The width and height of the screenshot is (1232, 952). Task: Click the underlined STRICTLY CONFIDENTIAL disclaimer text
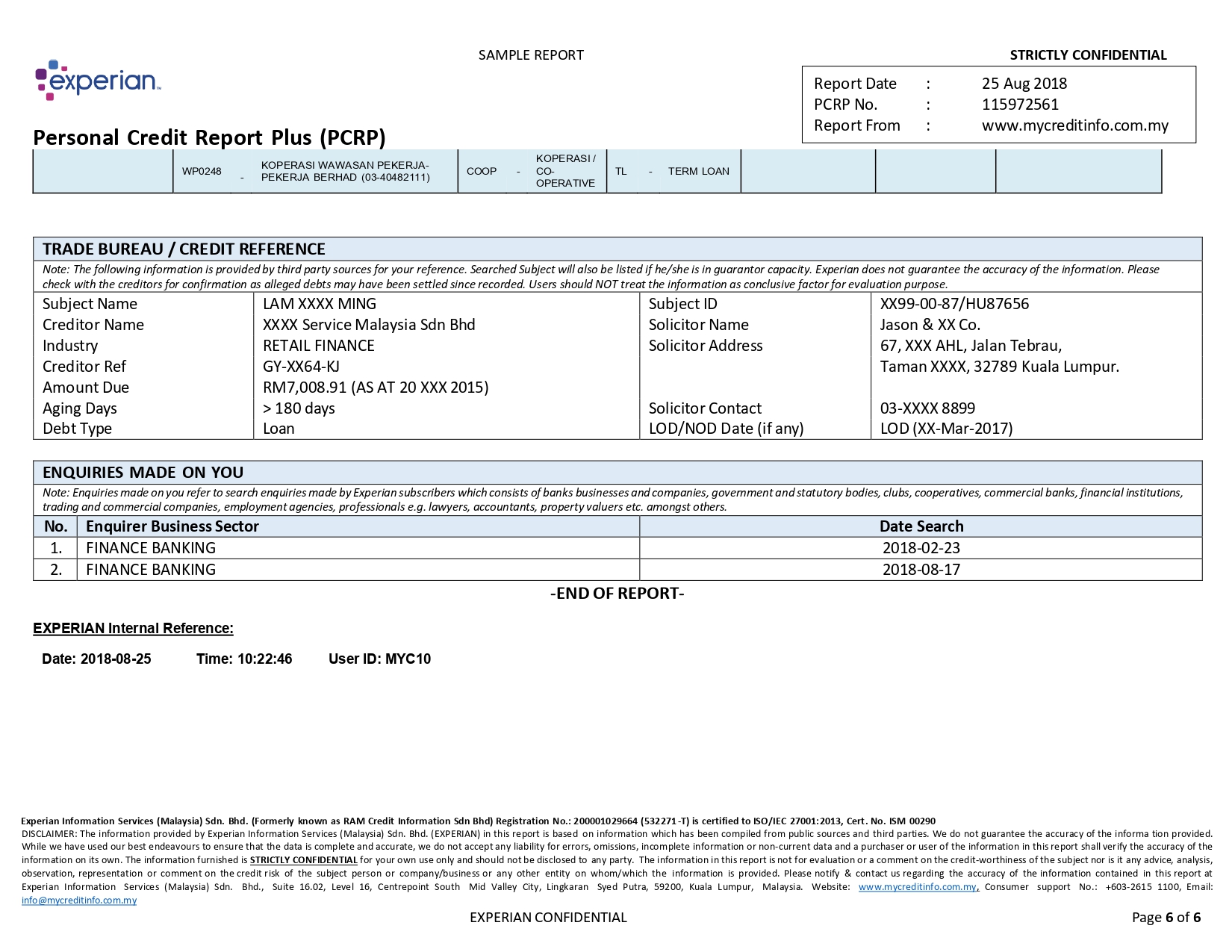(x=303, y=860)
